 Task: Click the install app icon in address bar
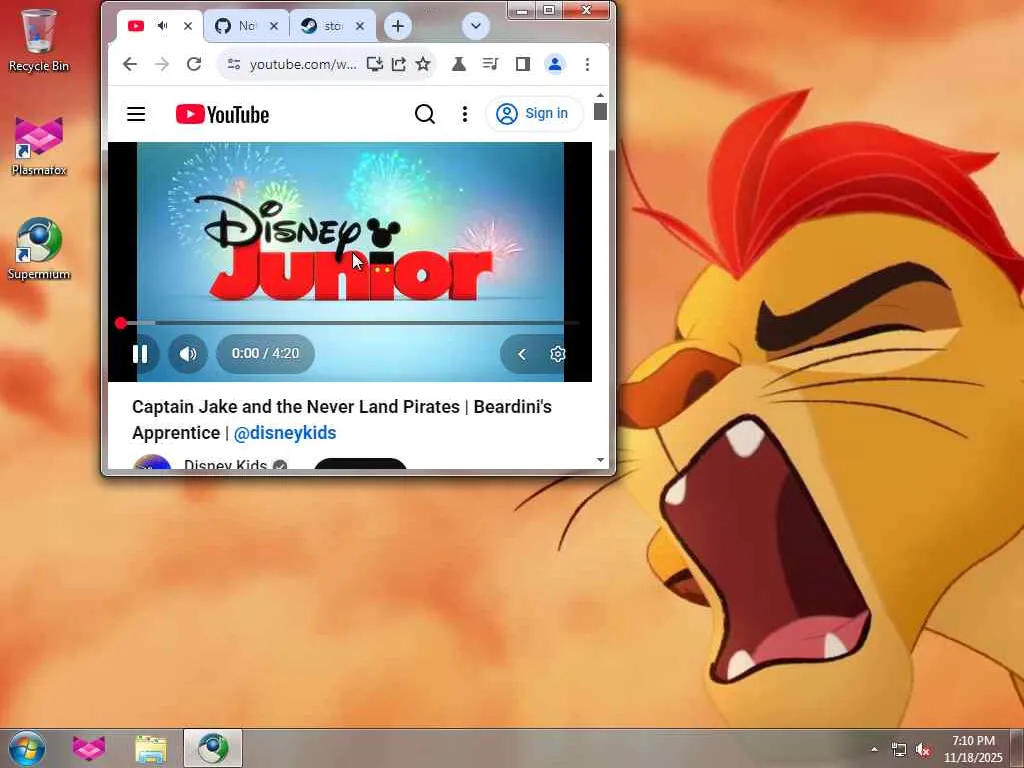[374, 64]
